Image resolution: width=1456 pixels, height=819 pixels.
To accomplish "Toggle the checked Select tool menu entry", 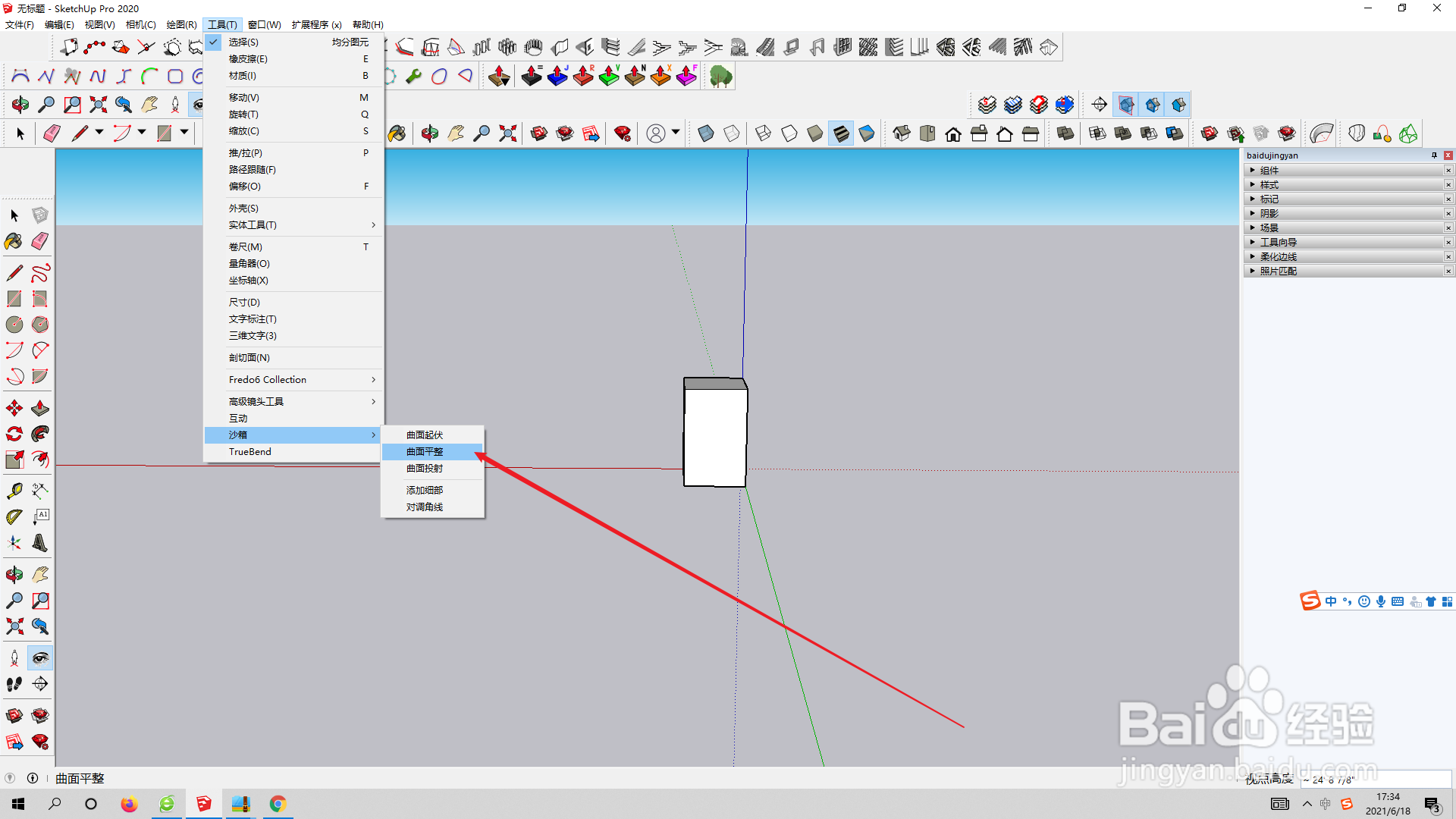I will [x=293, y=42].
